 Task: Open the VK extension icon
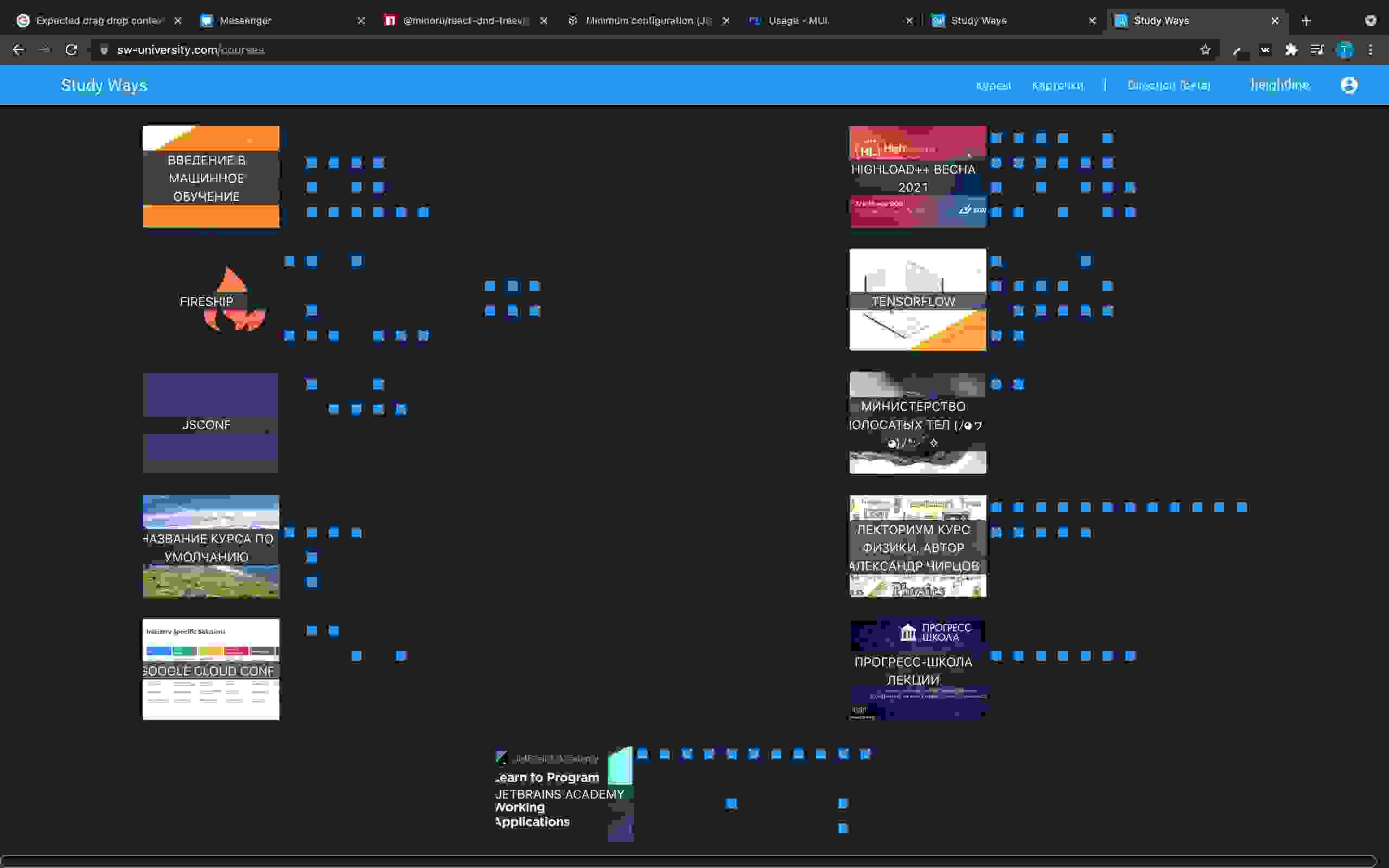click(x=1264, y=50)
